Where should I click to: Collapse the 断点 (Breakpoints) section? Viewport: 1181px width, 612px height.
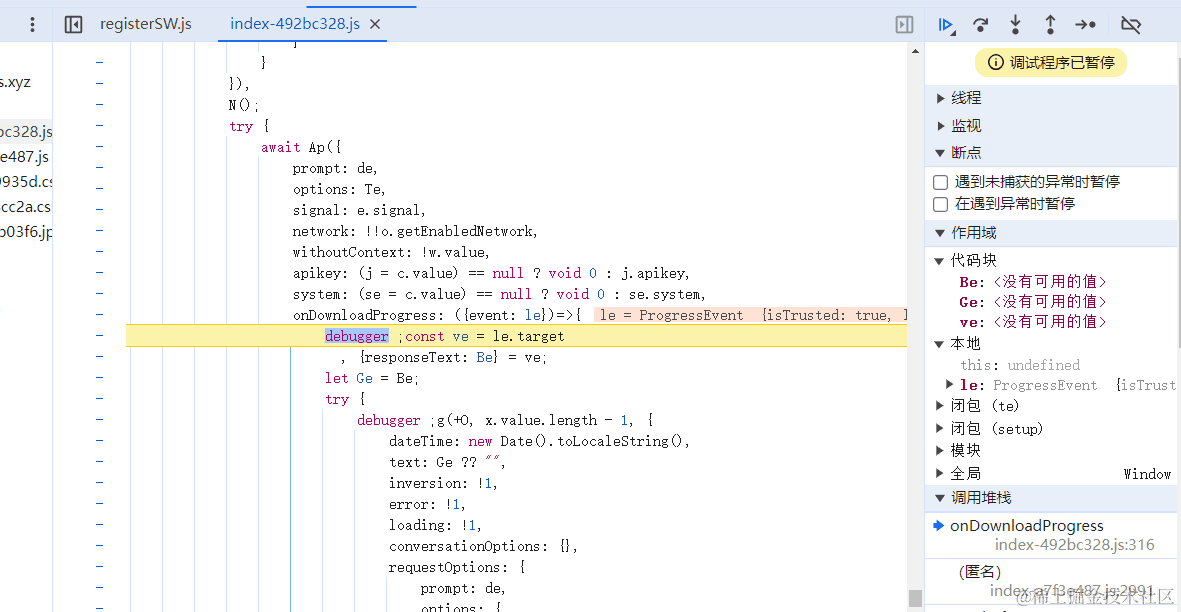tap(940, 153)
